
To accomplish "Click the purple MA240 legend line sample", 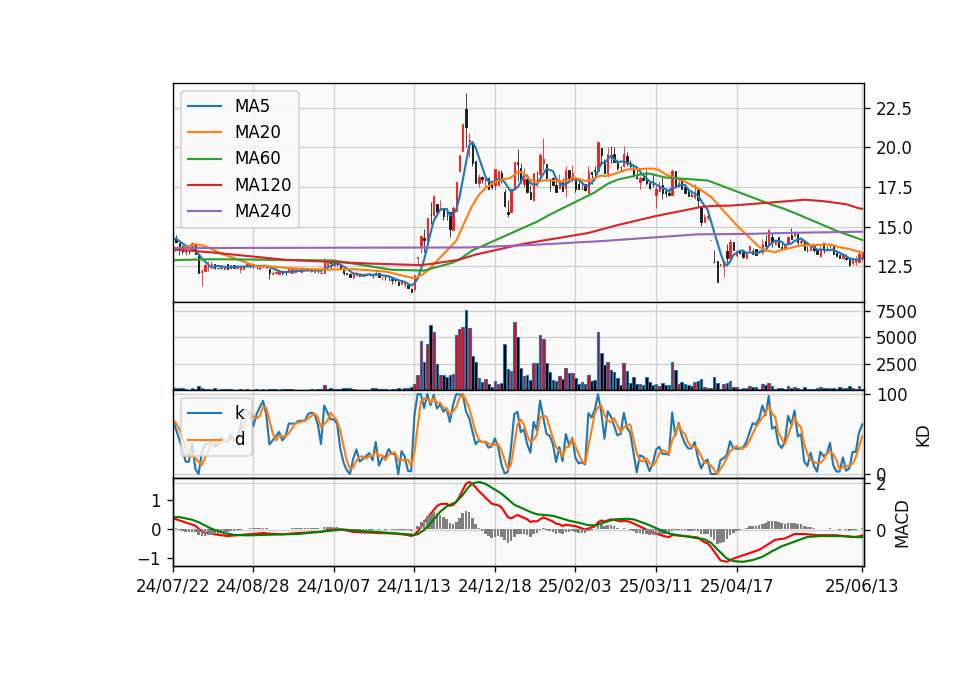I will (204, 211).
